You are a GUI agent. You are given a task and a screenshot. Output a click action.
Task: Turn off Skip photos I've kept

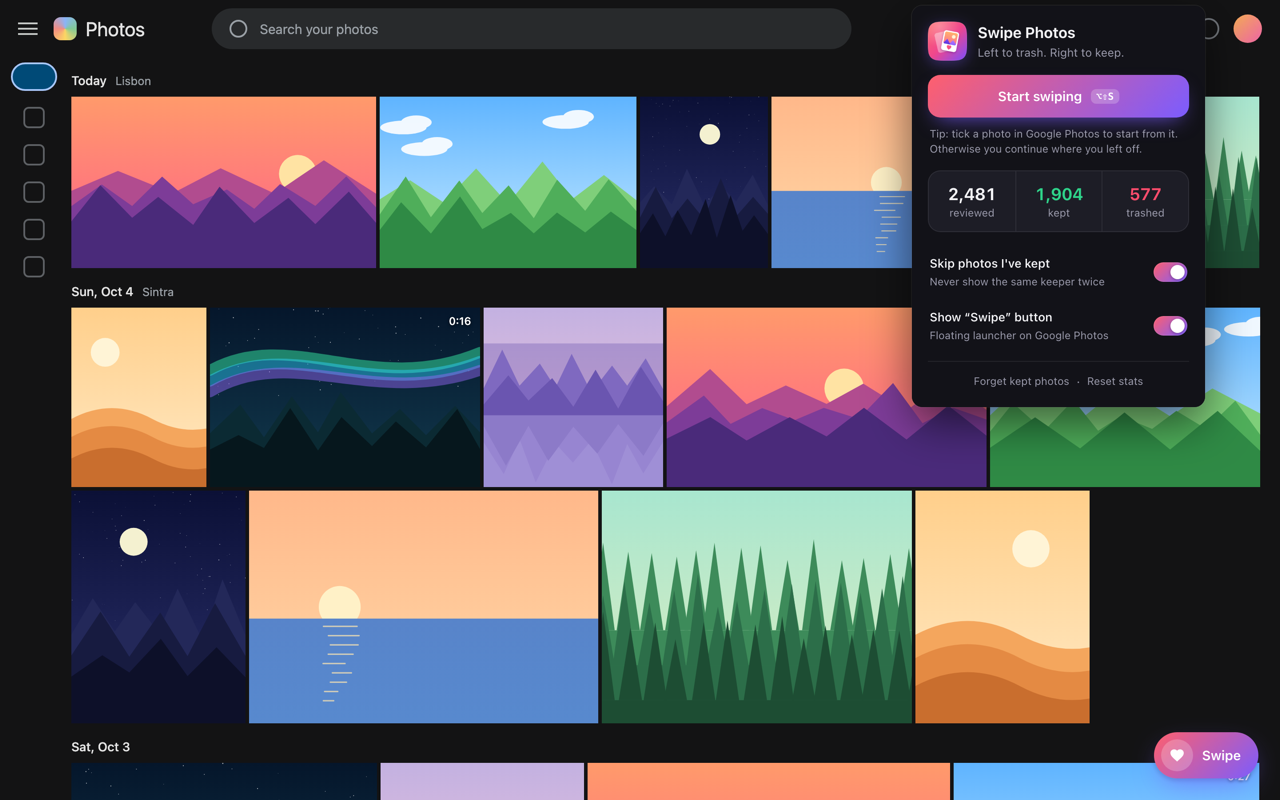pyautogui.click(x=1170, y=272)
